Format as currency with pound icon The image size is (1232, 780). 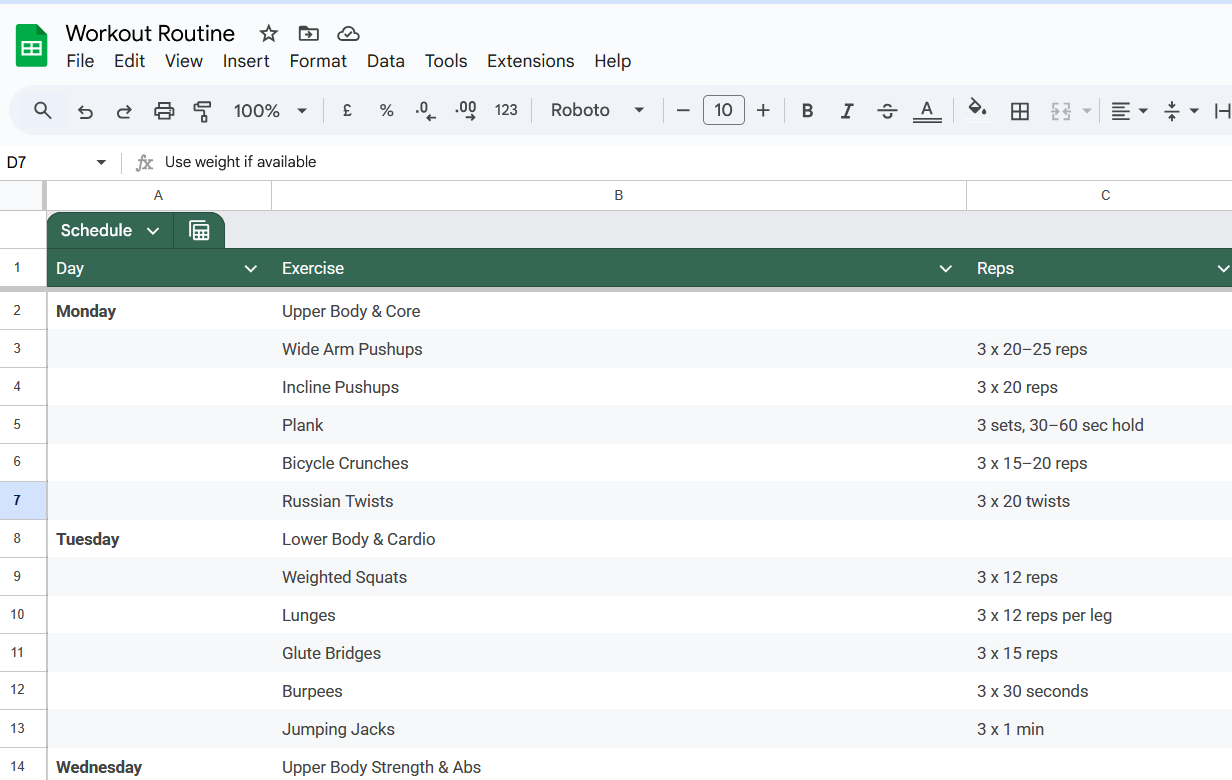point(347,111)
